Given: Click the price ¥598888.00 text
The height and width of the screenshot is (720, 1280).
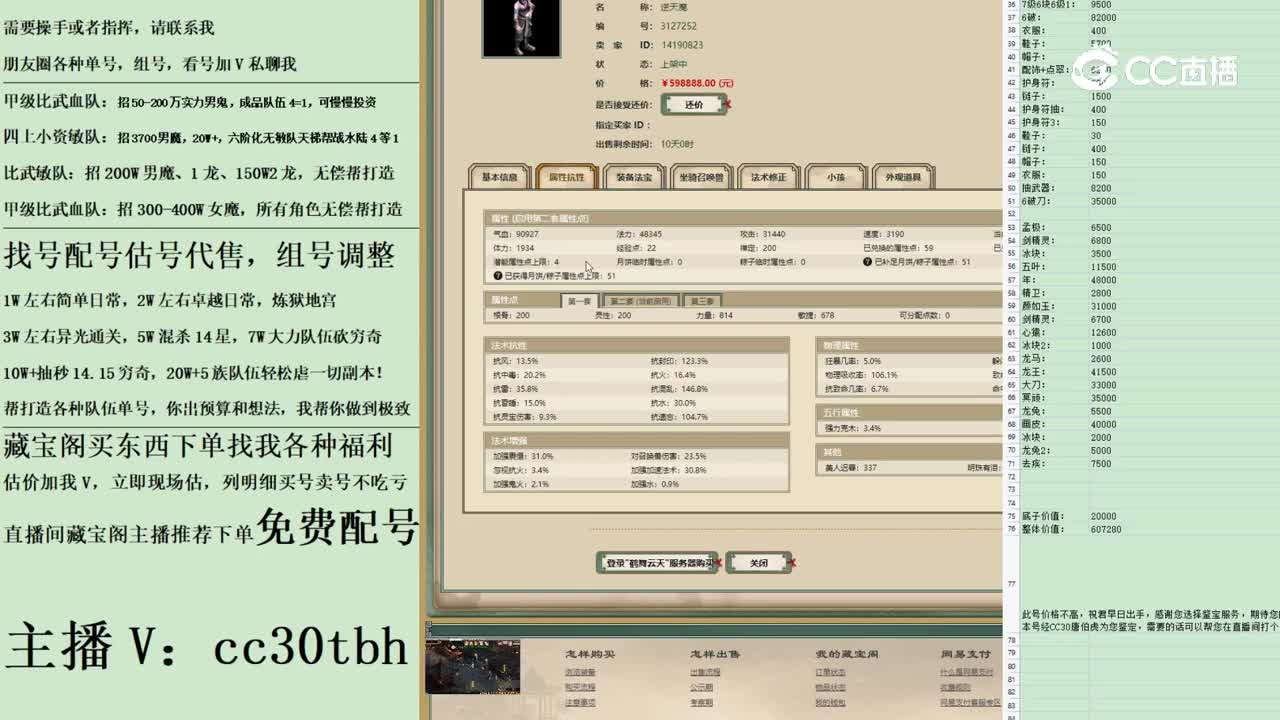Looking at the screenshot, I should (x=697, y=83).
